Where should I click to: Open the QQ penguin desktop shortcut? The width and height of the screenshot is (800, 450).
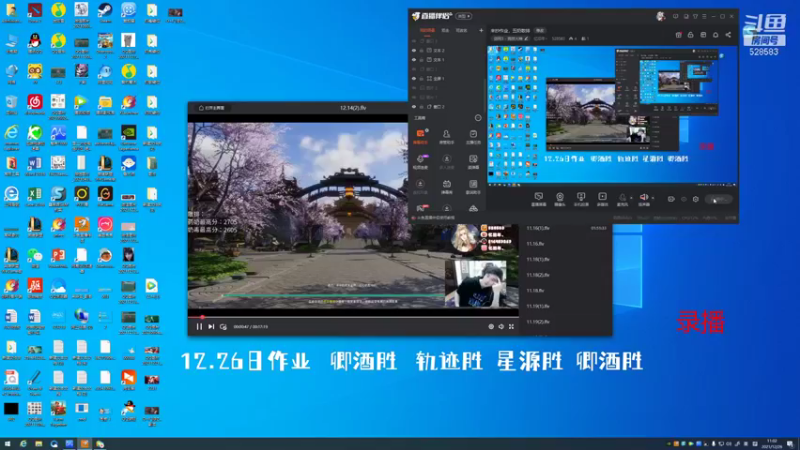[x=35, y=43]
